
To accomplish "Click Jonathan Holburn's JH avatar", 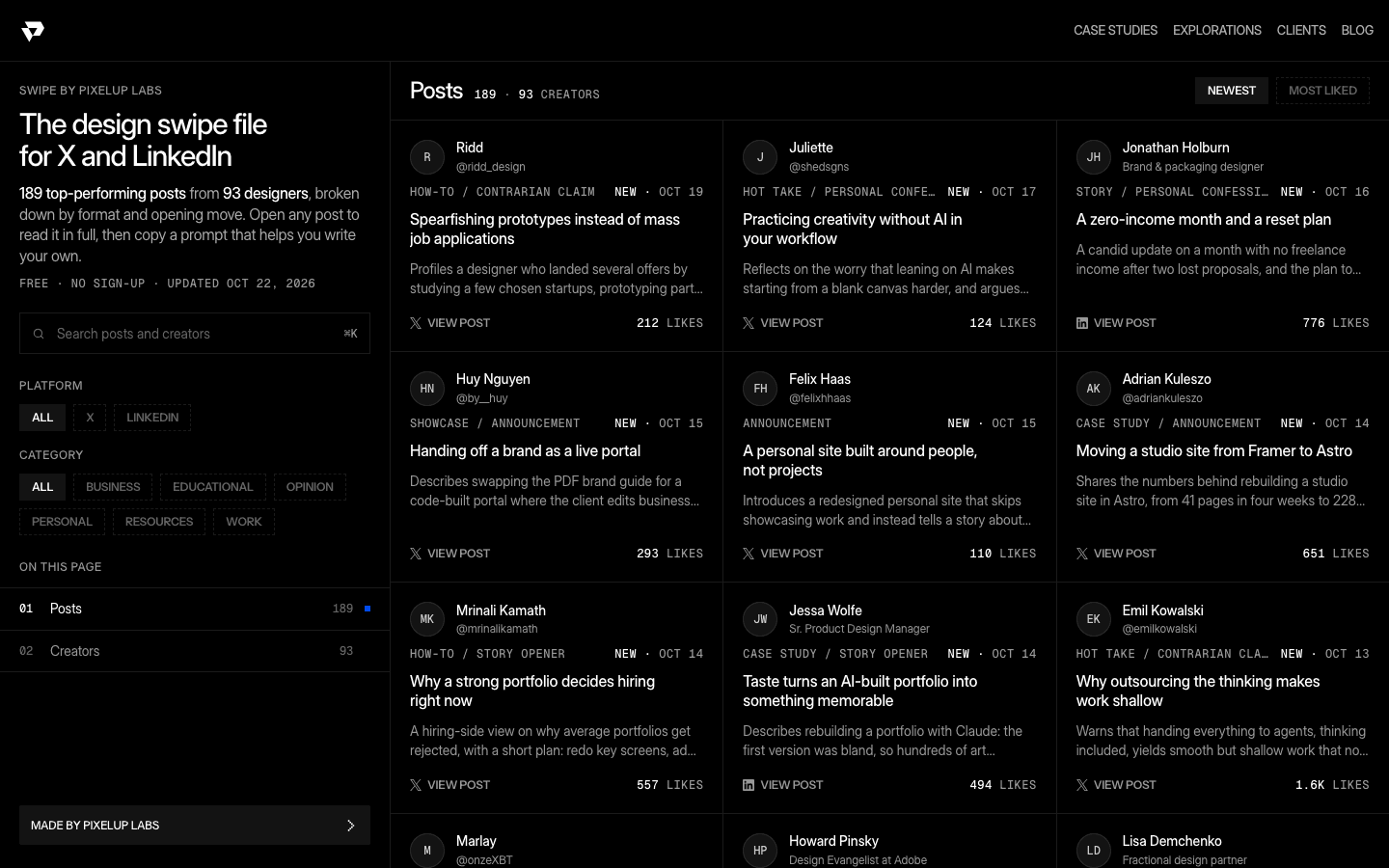I will click(1094, 157).
